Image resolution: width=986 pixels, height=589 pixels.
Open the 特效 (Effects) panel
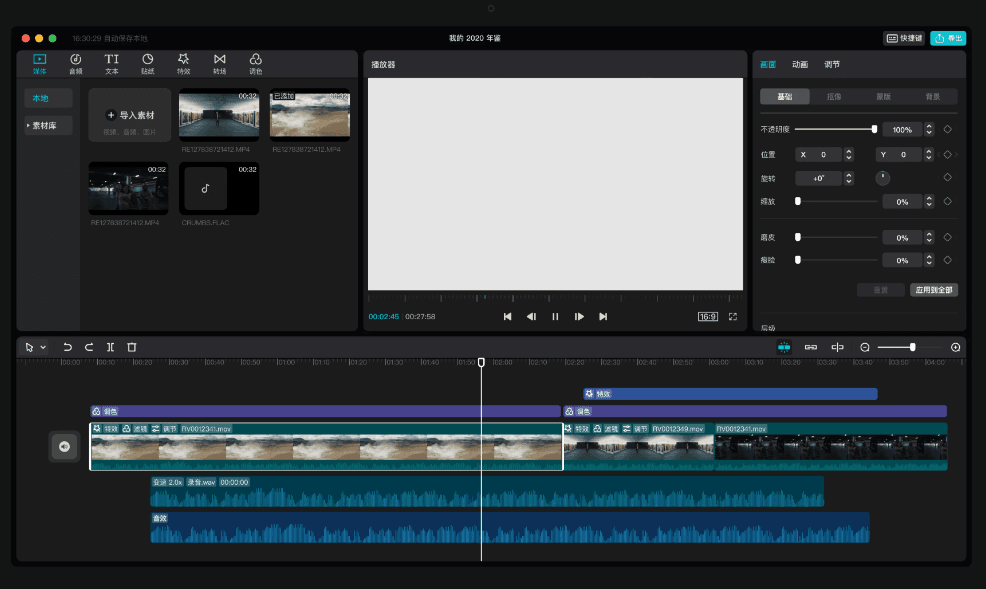coord(183,60)
